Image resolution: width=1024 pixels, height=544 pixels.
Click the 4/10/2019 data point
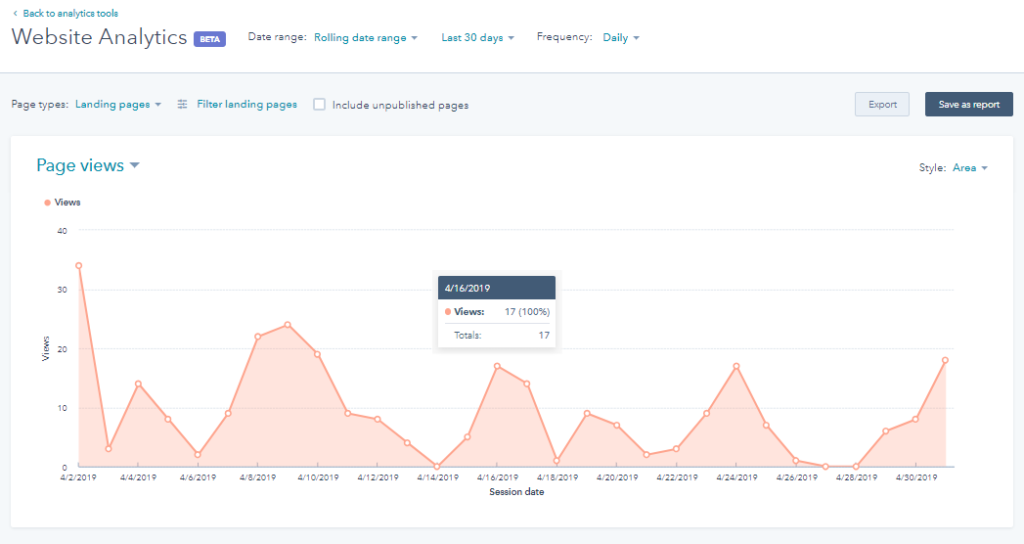coord(317,355)
